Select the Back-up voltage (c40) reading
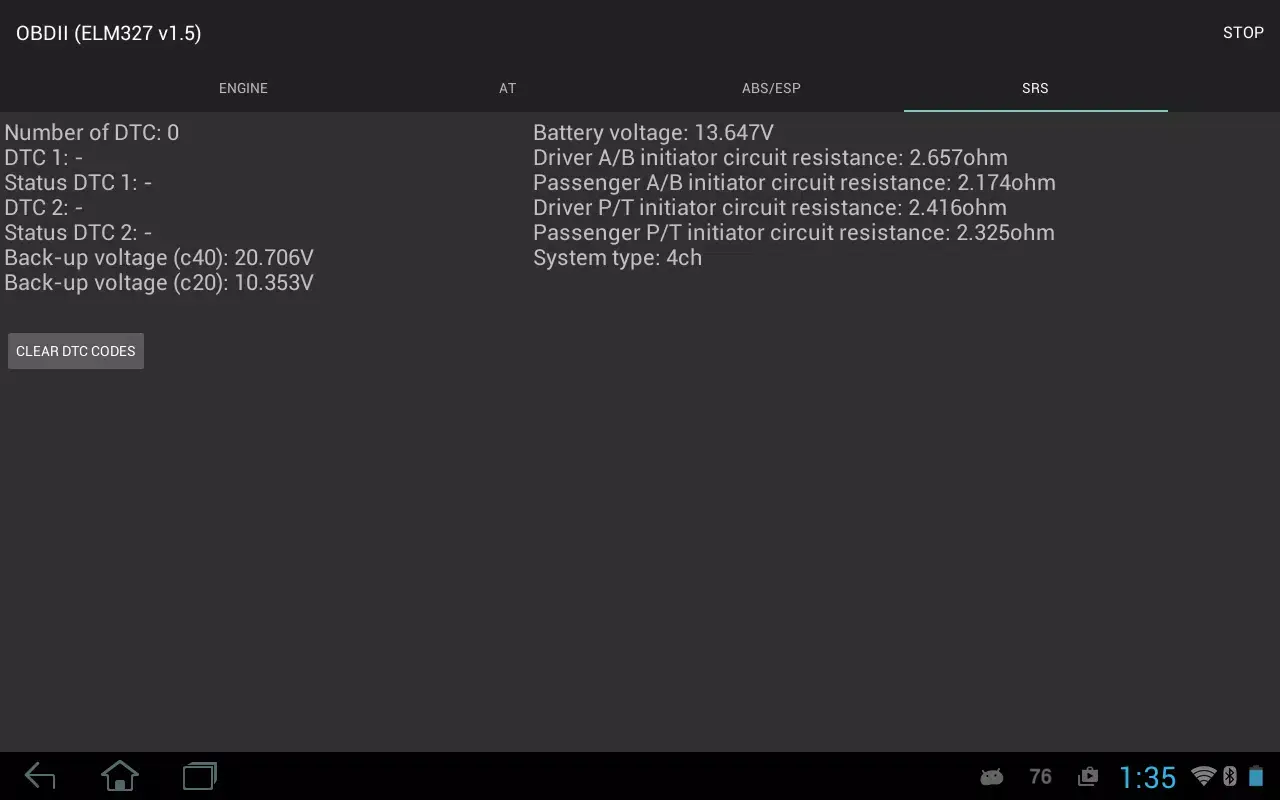The image size is (1280, 800). [x=160, y=257]
